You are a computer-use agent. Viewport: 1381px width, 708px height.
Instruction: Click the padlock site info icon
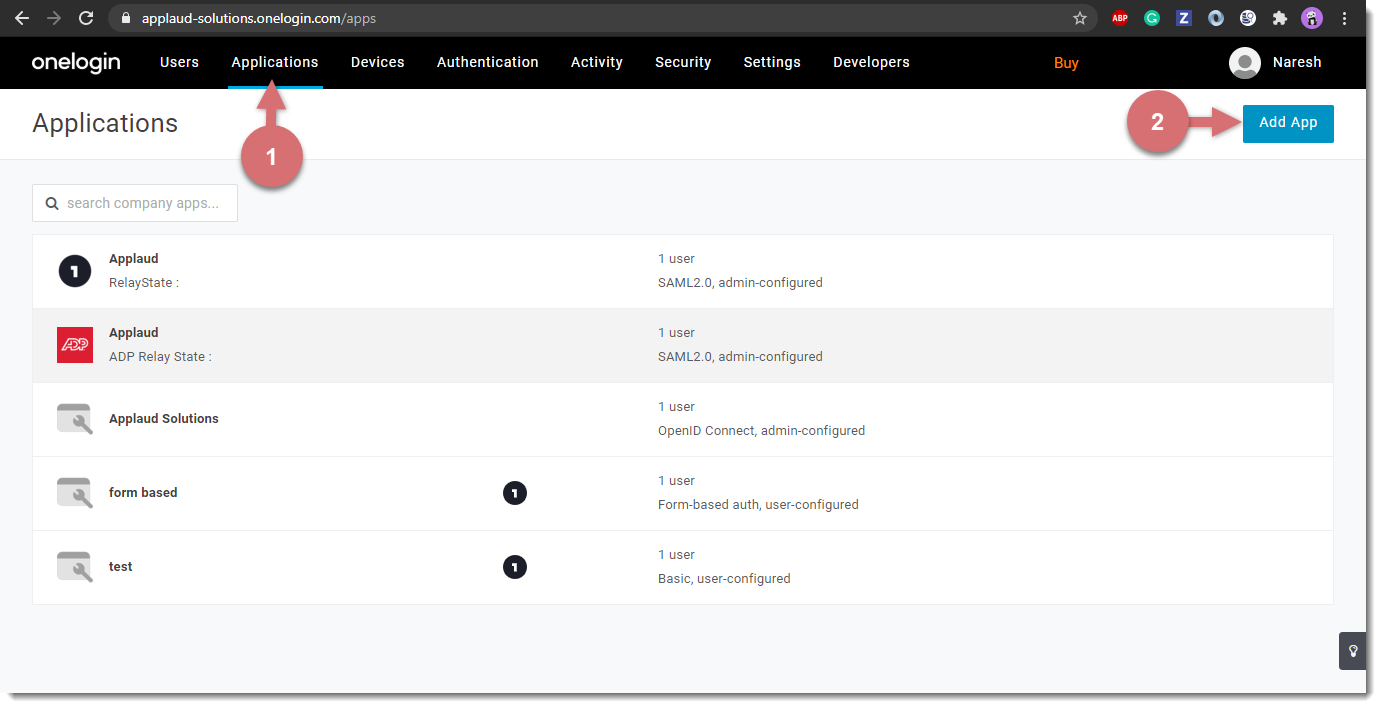pyautogui.click(x=125, y=18)
